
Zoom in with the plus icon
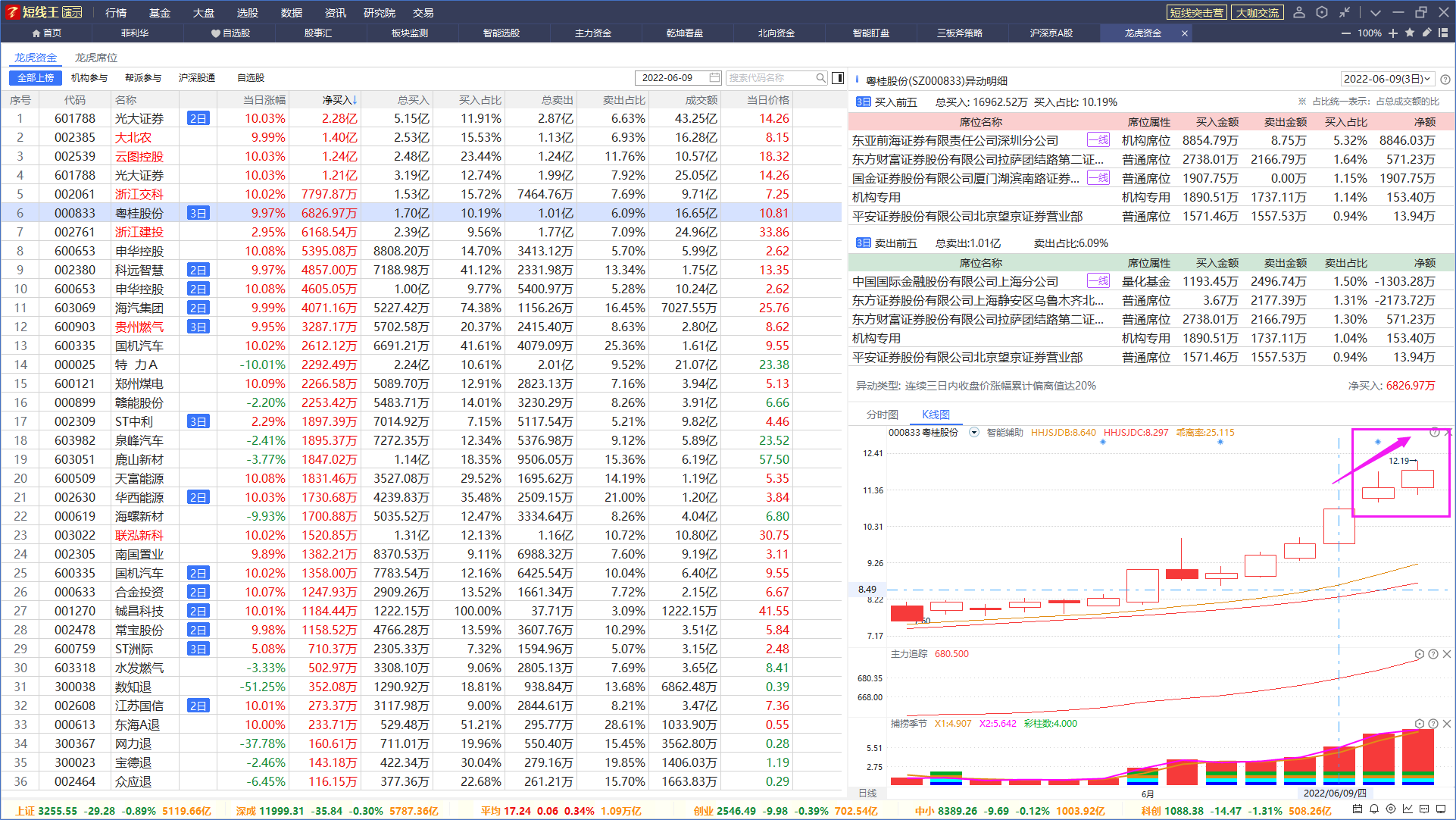(x=1392, y=33)
